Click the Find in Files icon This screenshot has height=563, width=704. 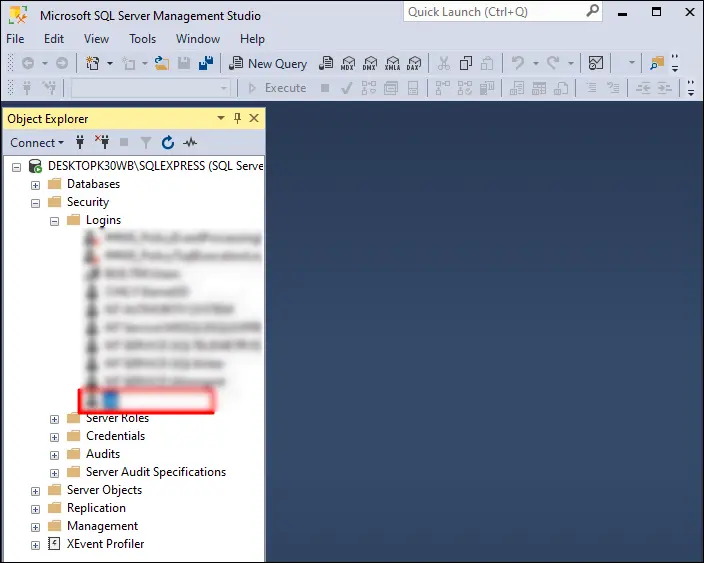[x=657, y=63]
